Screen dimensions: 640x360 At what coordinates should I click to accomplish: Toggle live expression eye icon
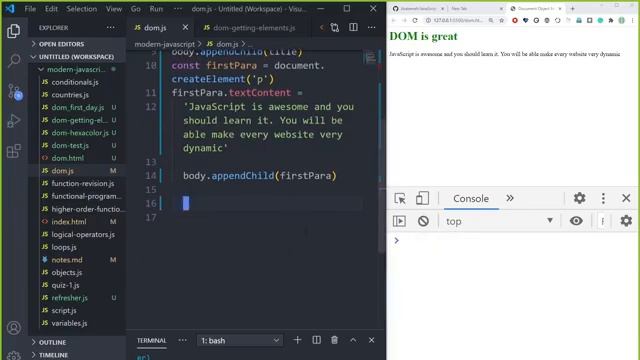point(576,221)
